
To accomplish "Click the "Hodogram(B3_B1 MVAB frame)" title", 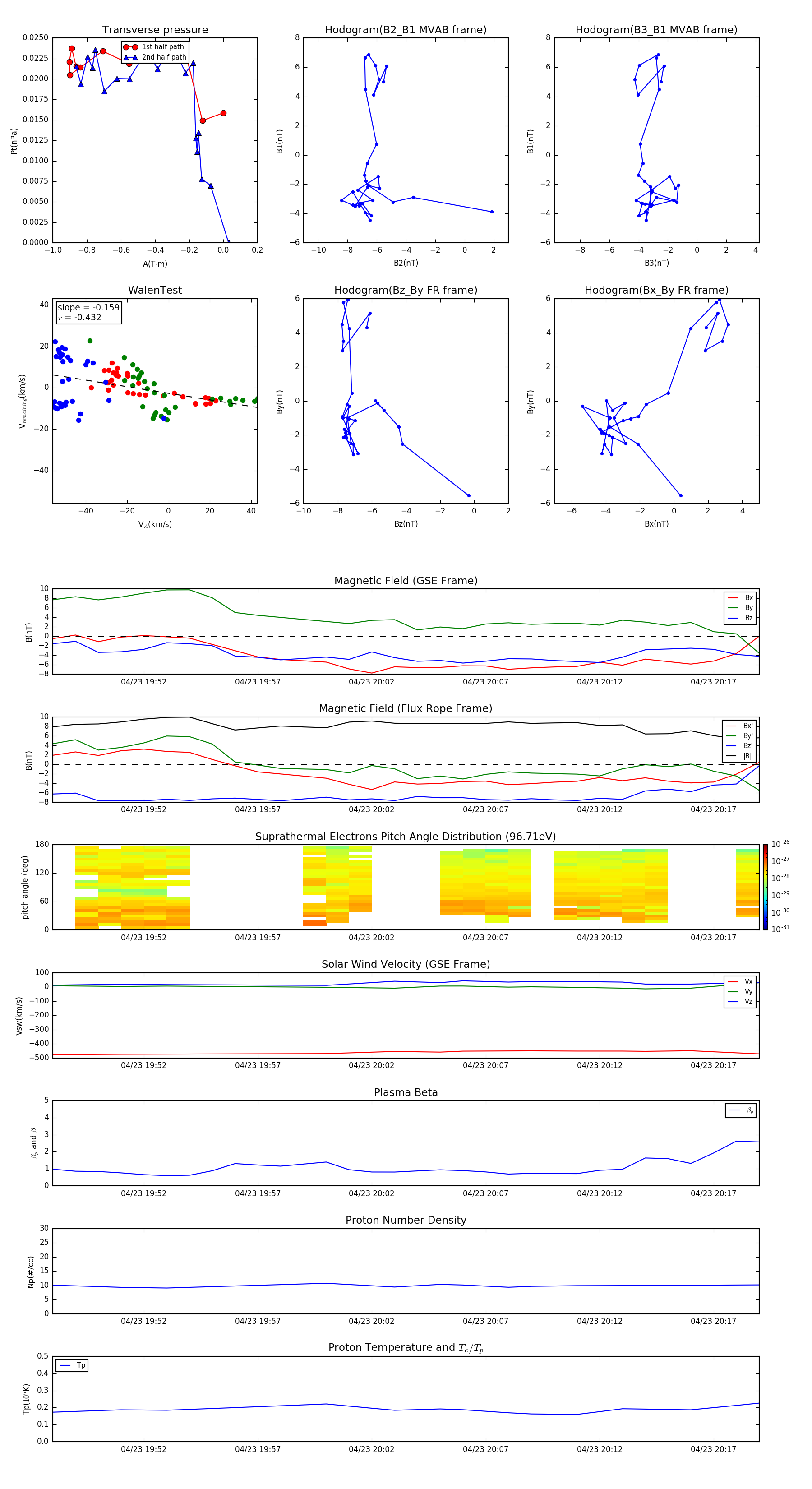I will (x=656, y=29).
